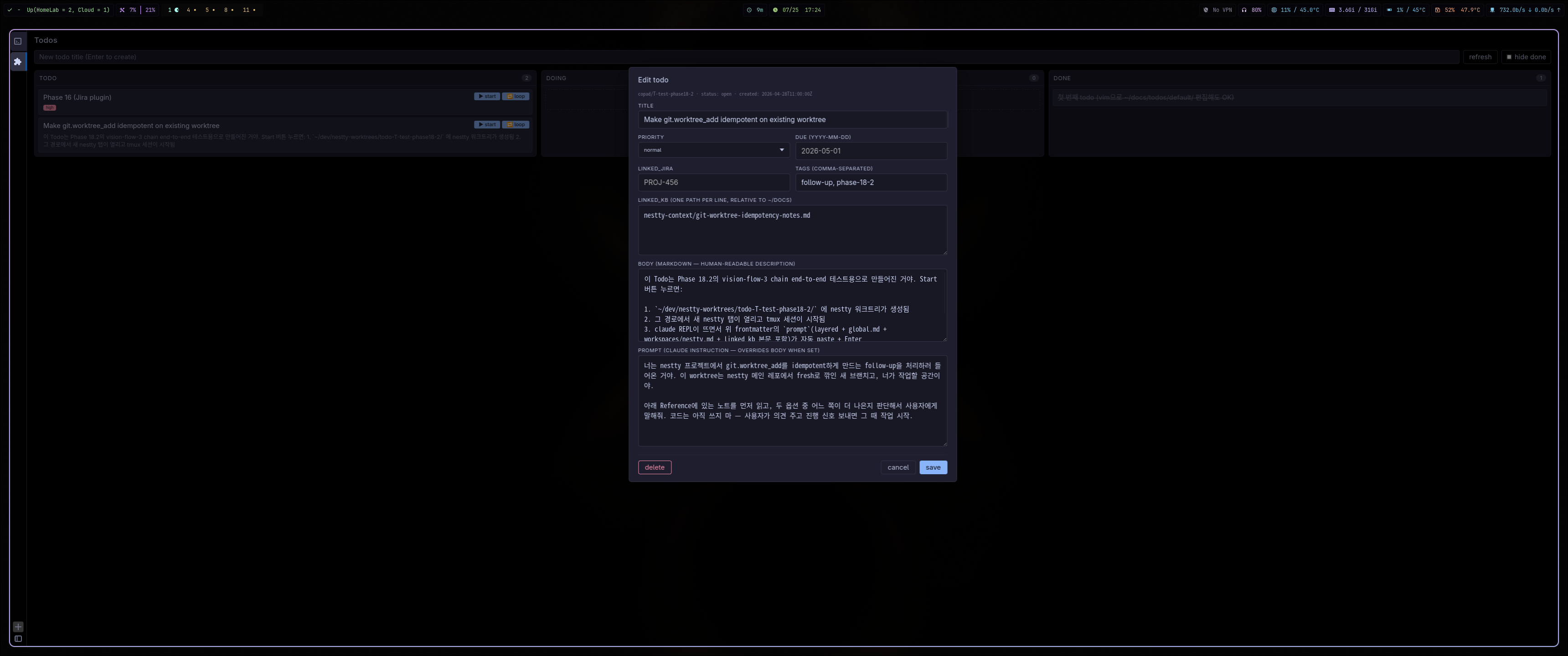Click the Edit todo dialog heading
The width and height of the screenshot is (1568, 656).
tap(653, 80)
